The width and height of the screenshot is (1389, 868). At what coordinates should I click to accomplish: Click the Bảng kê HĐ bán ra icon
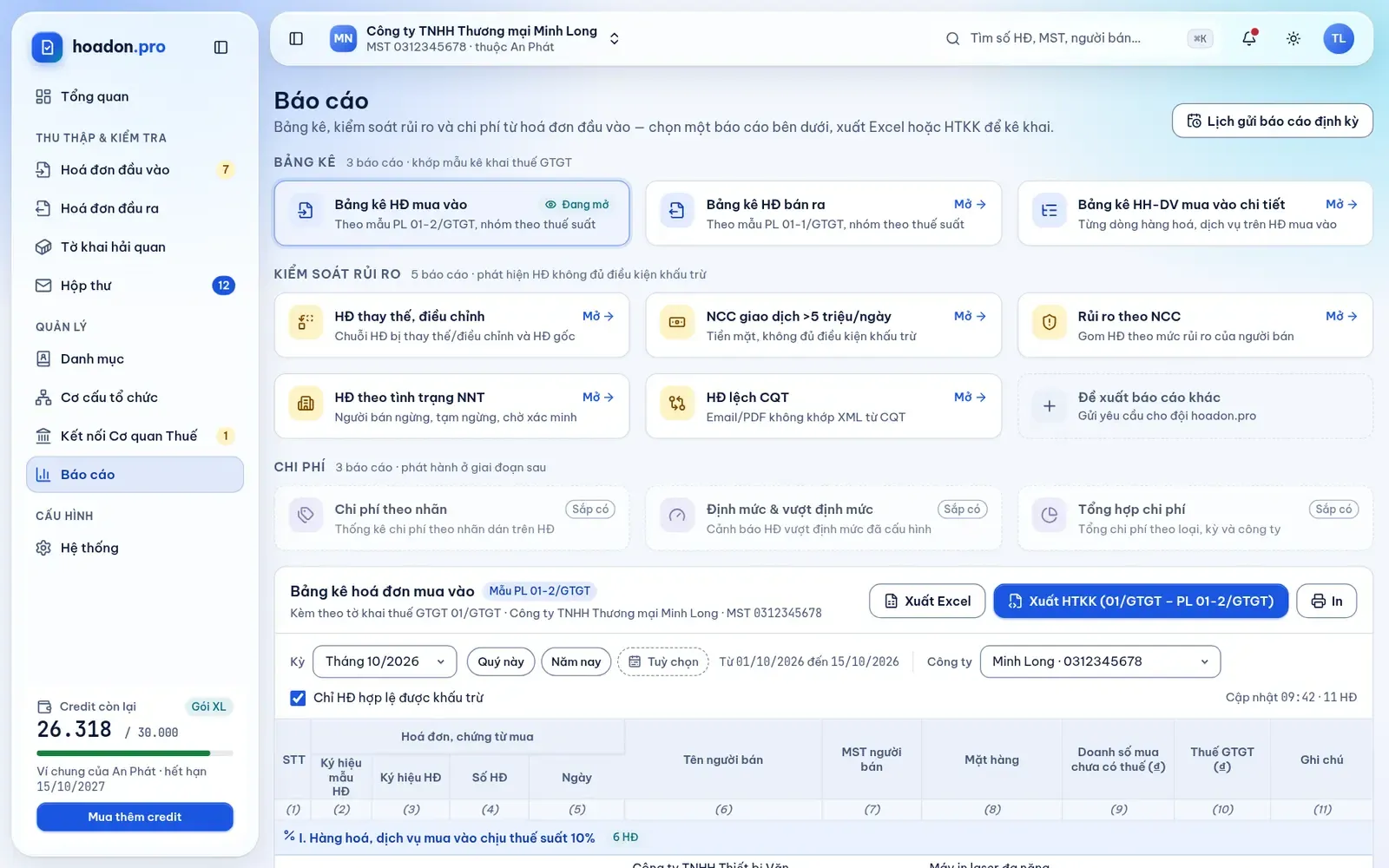(677, 210)
